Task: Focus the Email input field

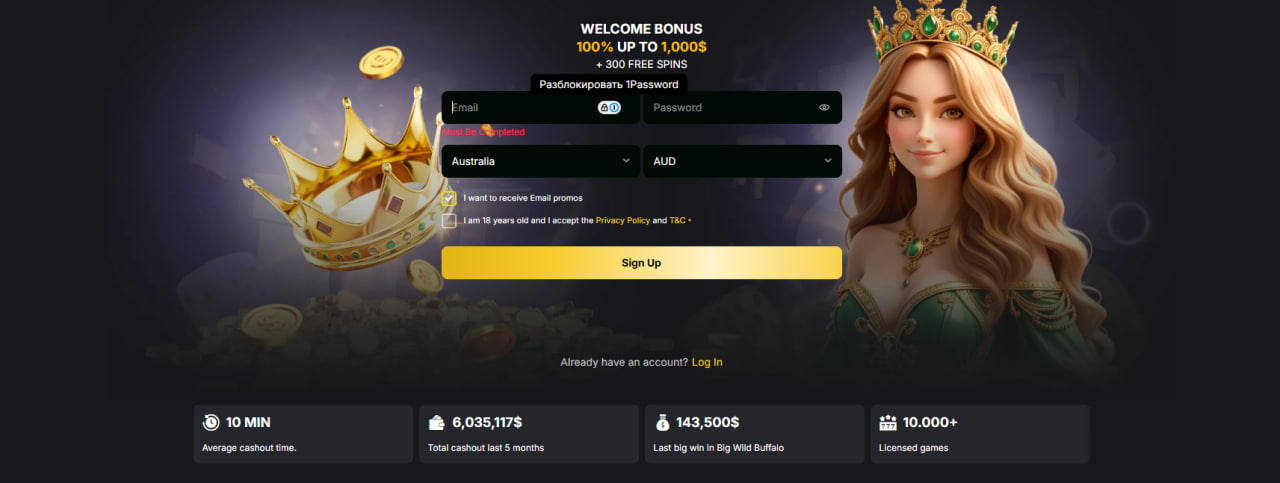Action: pyautogui.click(x=541, y=107)
